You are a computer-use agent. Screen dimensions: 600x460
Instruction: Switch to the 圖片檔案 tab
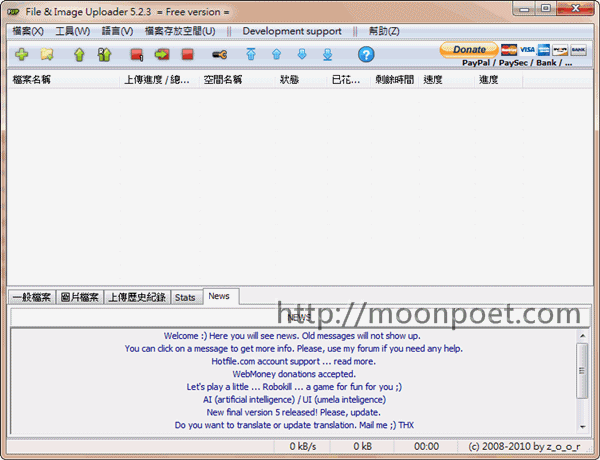click(80, 297)
